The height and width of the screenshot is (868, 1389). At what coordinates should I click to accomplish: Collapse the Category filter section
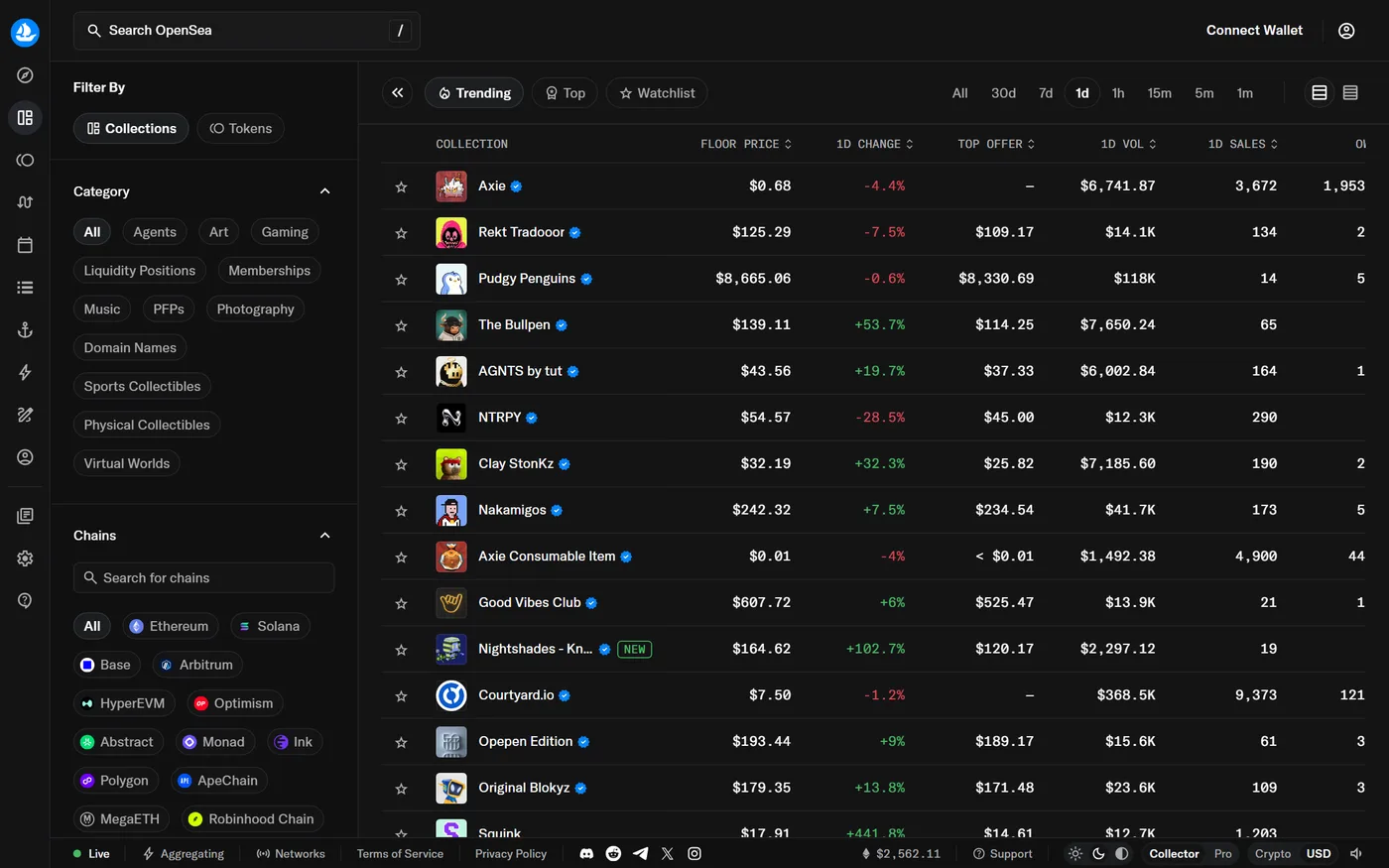pyautogui.click(x=324, y=191)
